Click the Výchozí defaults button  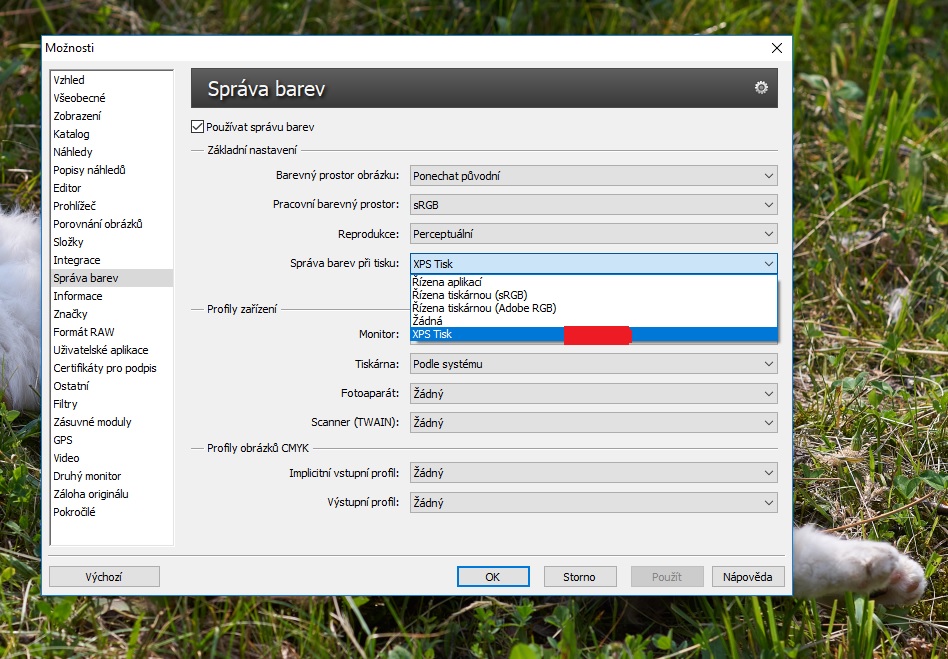pos(104,577)
